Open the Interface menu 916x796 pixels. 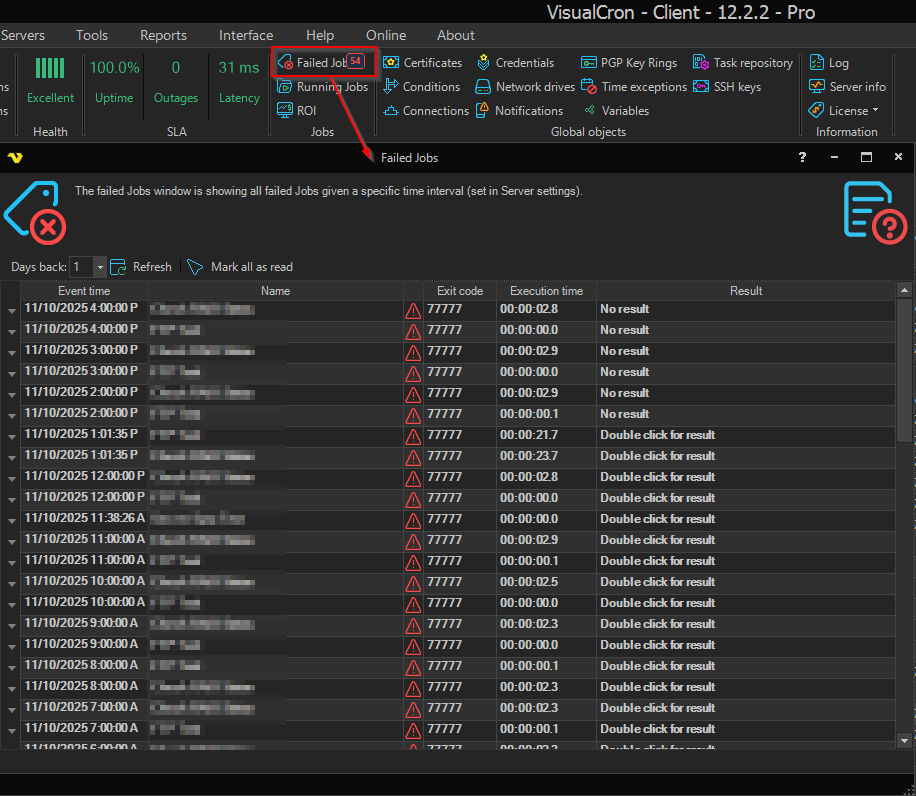pyautogui.click(x=246, y=35)
